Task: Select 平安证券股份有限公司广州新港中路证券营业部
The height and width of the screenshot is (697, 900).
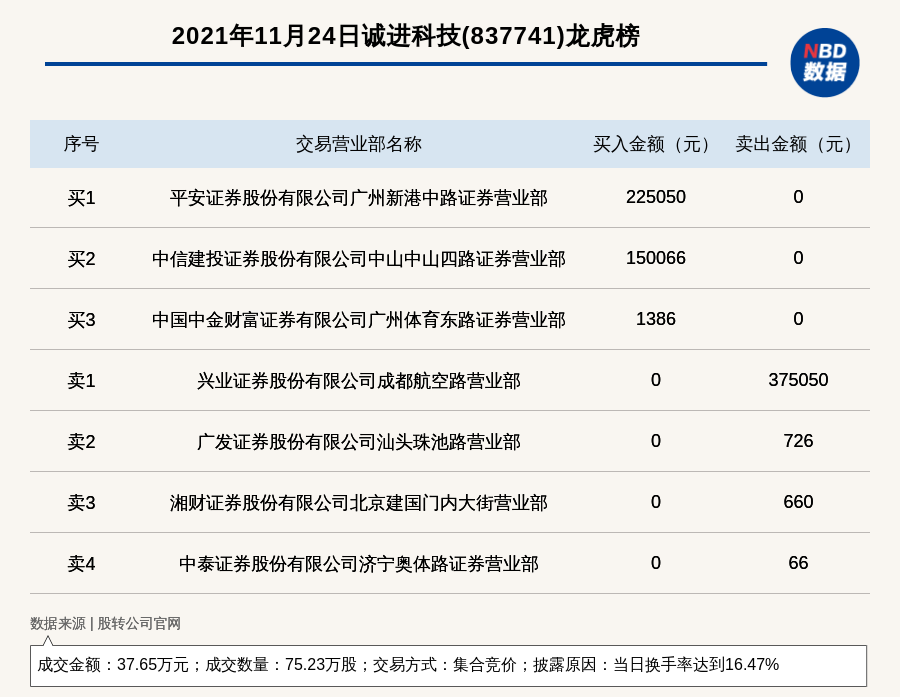Action: click(359, 198)
